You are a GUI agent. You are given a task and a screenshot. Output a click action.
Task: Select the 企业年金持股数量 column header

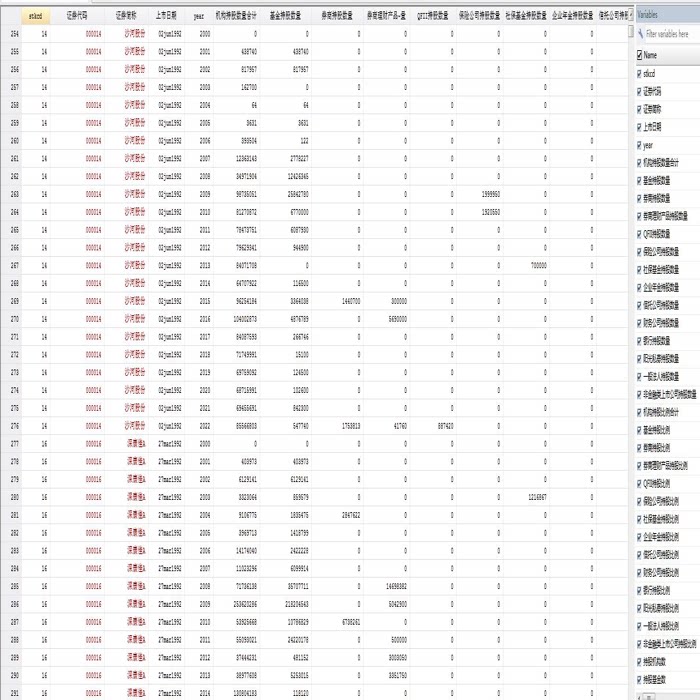click(x=573, y=16)
